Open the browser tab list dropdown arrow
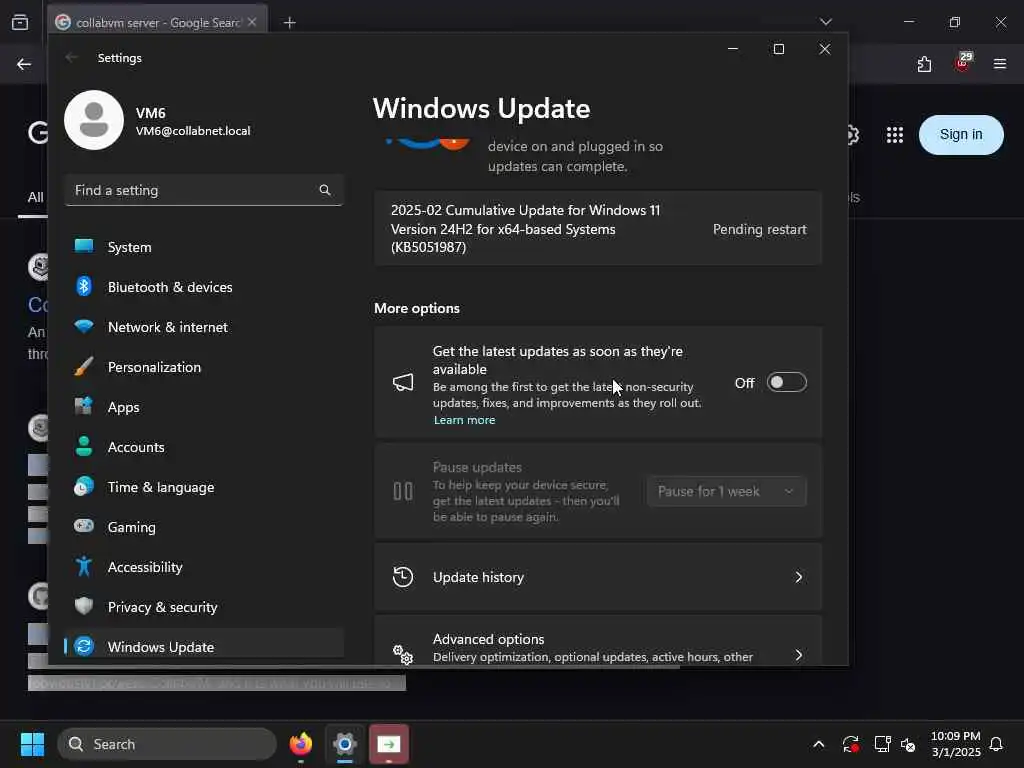Image resolution: width=1024 pixels, height=768 pixels. pyautogui.click(x=825, y=22)
